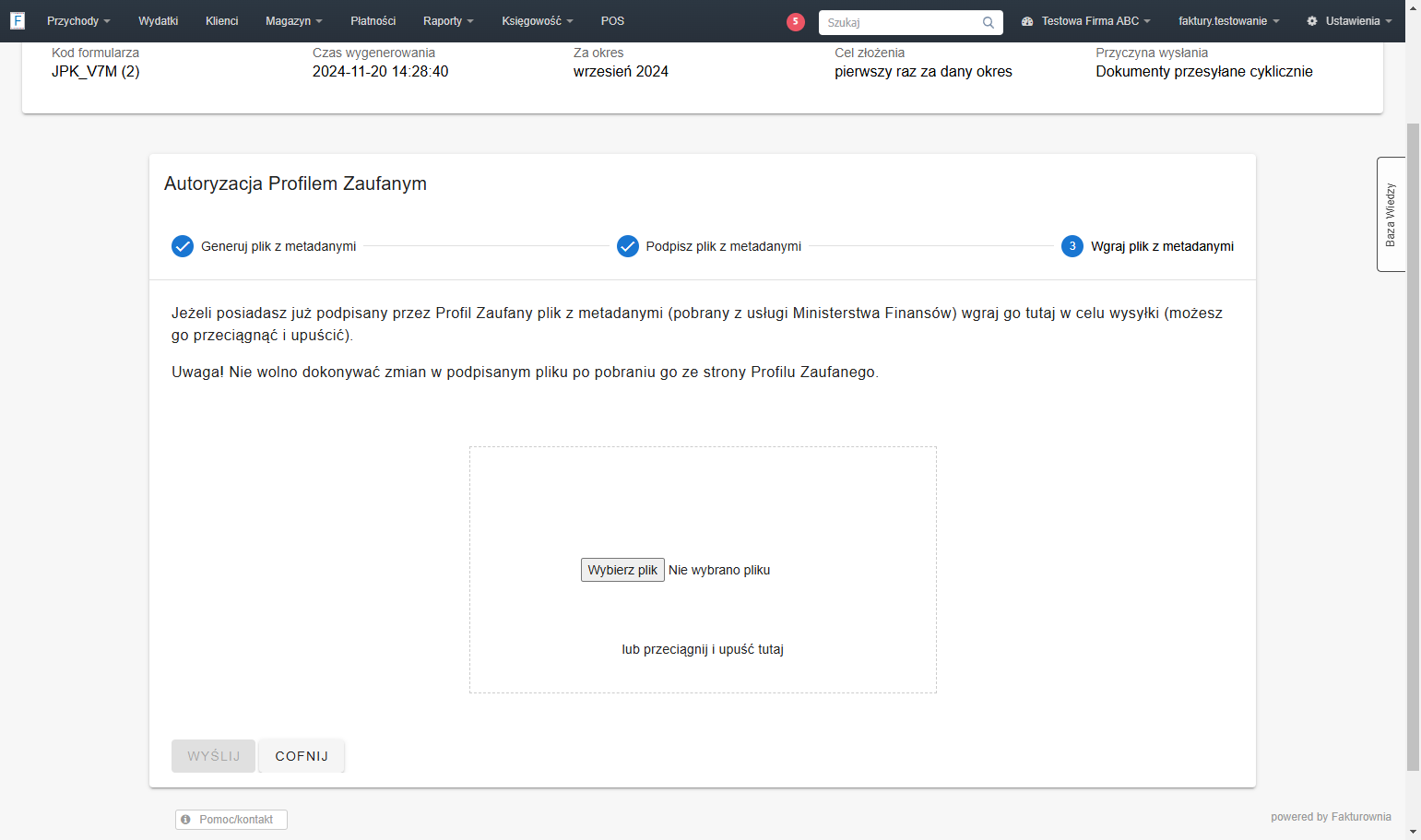Expand the Magazyn dropdown menu
Image resolution: width=1421 pixels, height=840 pixels.
pos(294,21)
